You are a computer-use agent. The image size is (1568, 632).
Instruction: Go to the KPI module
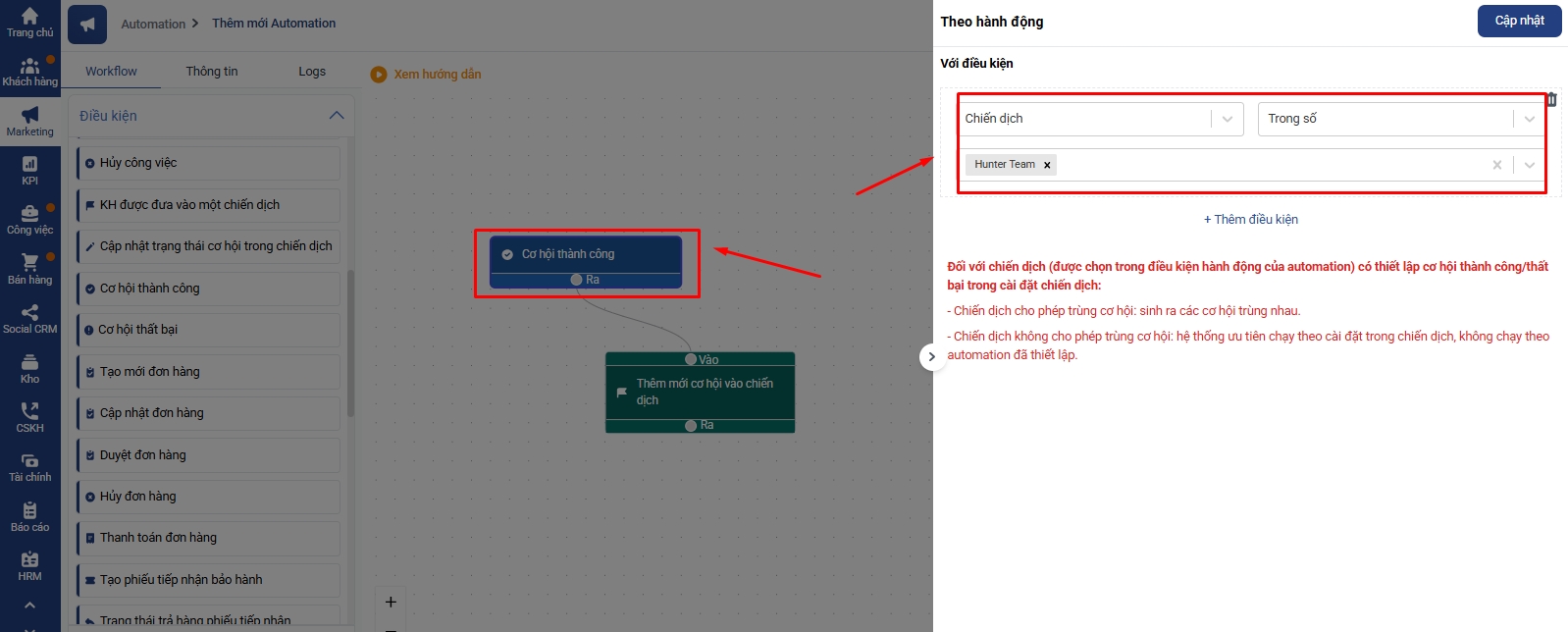pyautogui.click(x=29, y=171)
